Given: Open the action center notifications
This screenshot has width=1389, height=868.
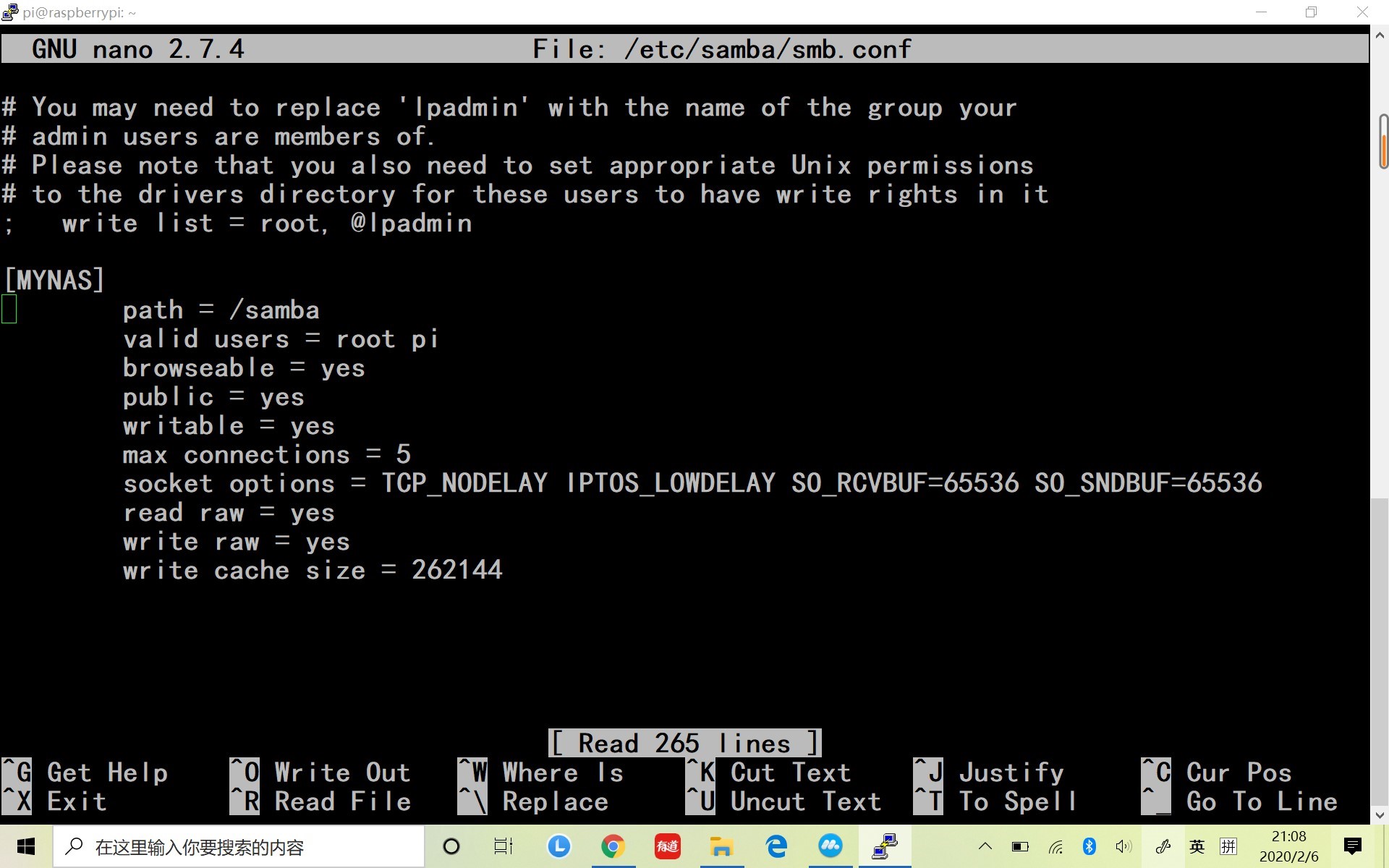Looking at the screenshot, I should point(1352,846).
